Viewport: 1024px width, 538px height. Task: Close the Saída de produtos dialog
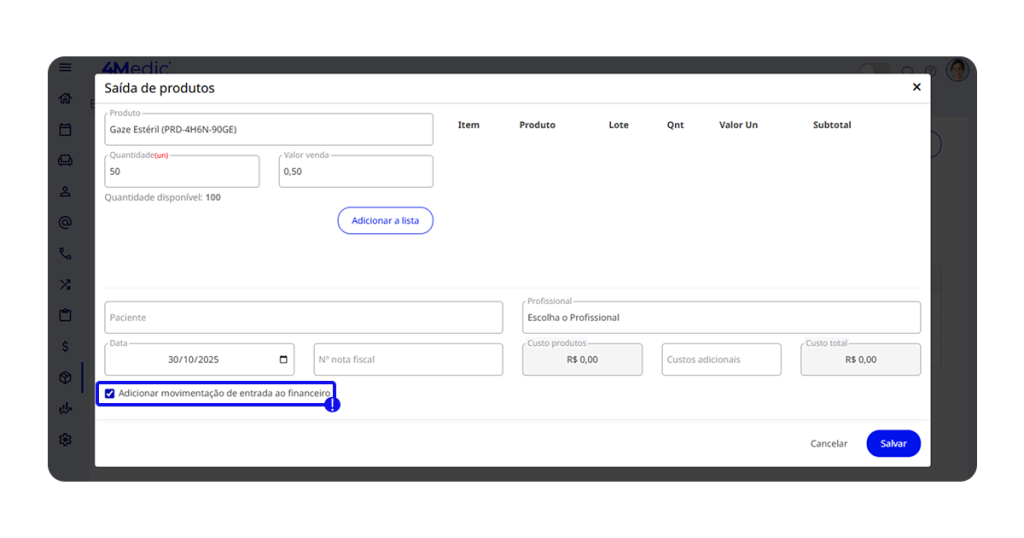coord(916,88)
